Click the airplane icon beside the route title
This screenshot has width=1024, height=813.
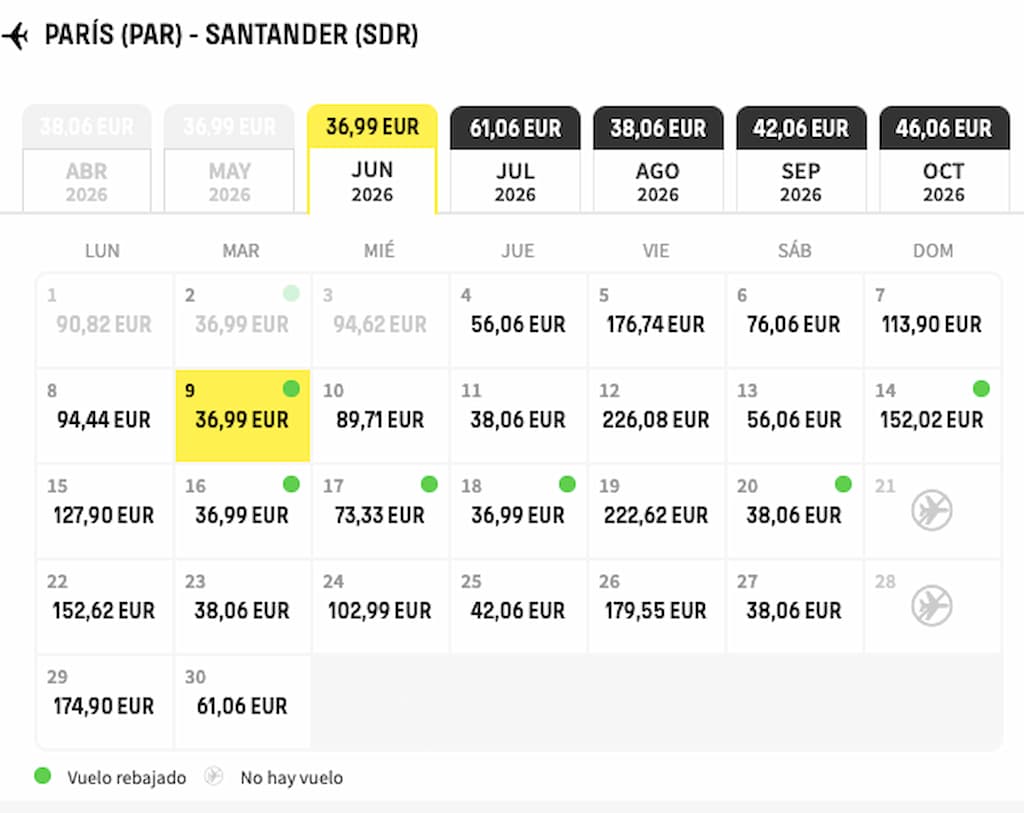[x=20, y=34]
